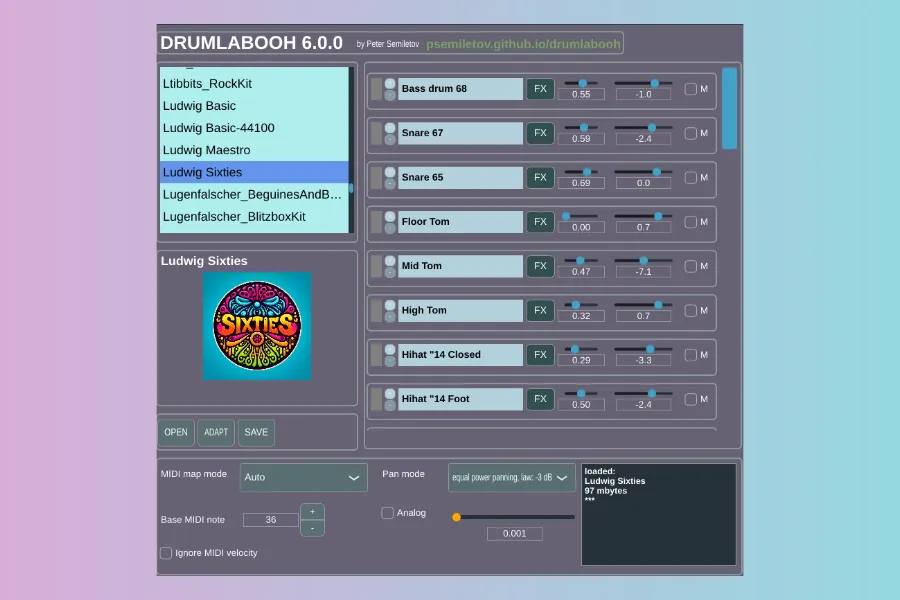Open FX for High Tom
This screenshot has width=900, height=600.
pos(540,310)
